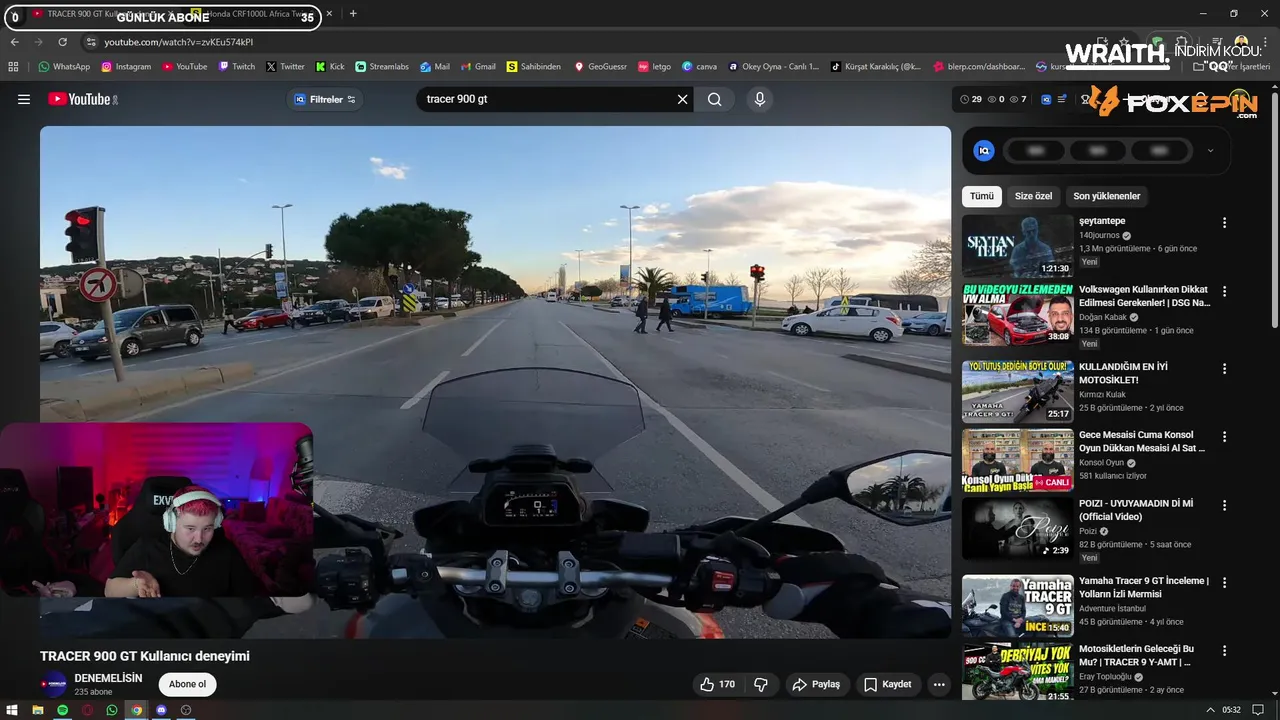Screen dimensions: 1280x720
Task: Start voice search with microphone icon
Action: pyautogui.click(x=759, y=99)
